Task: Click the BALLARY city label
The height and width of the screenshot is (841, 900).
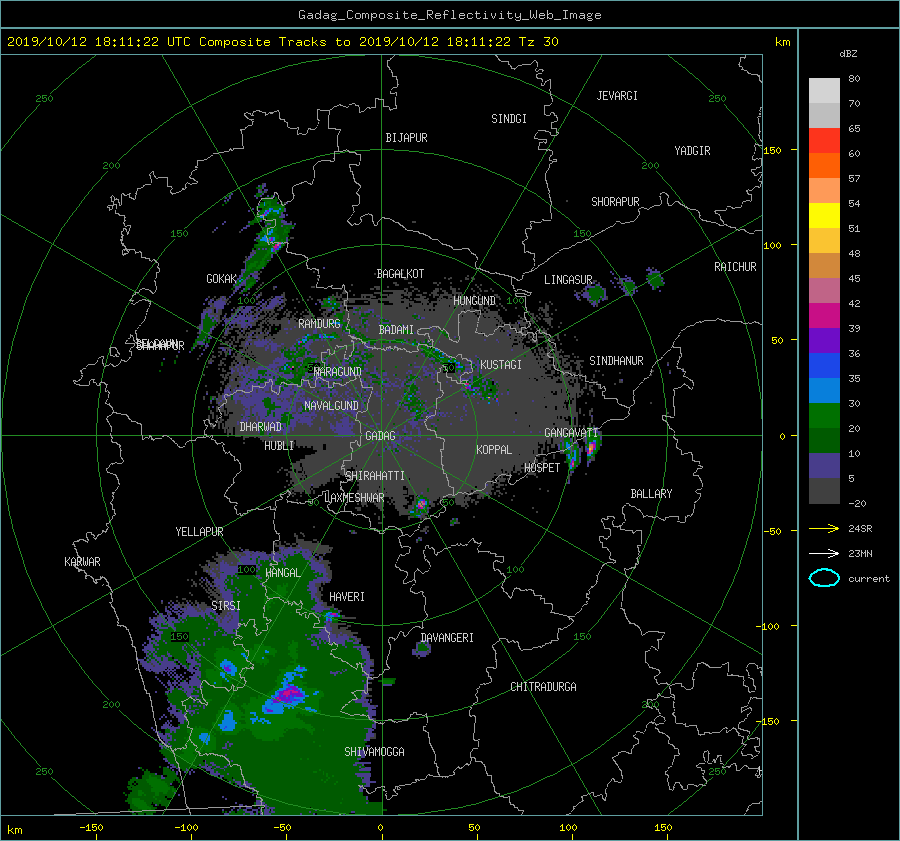Action: coord(651,494)
